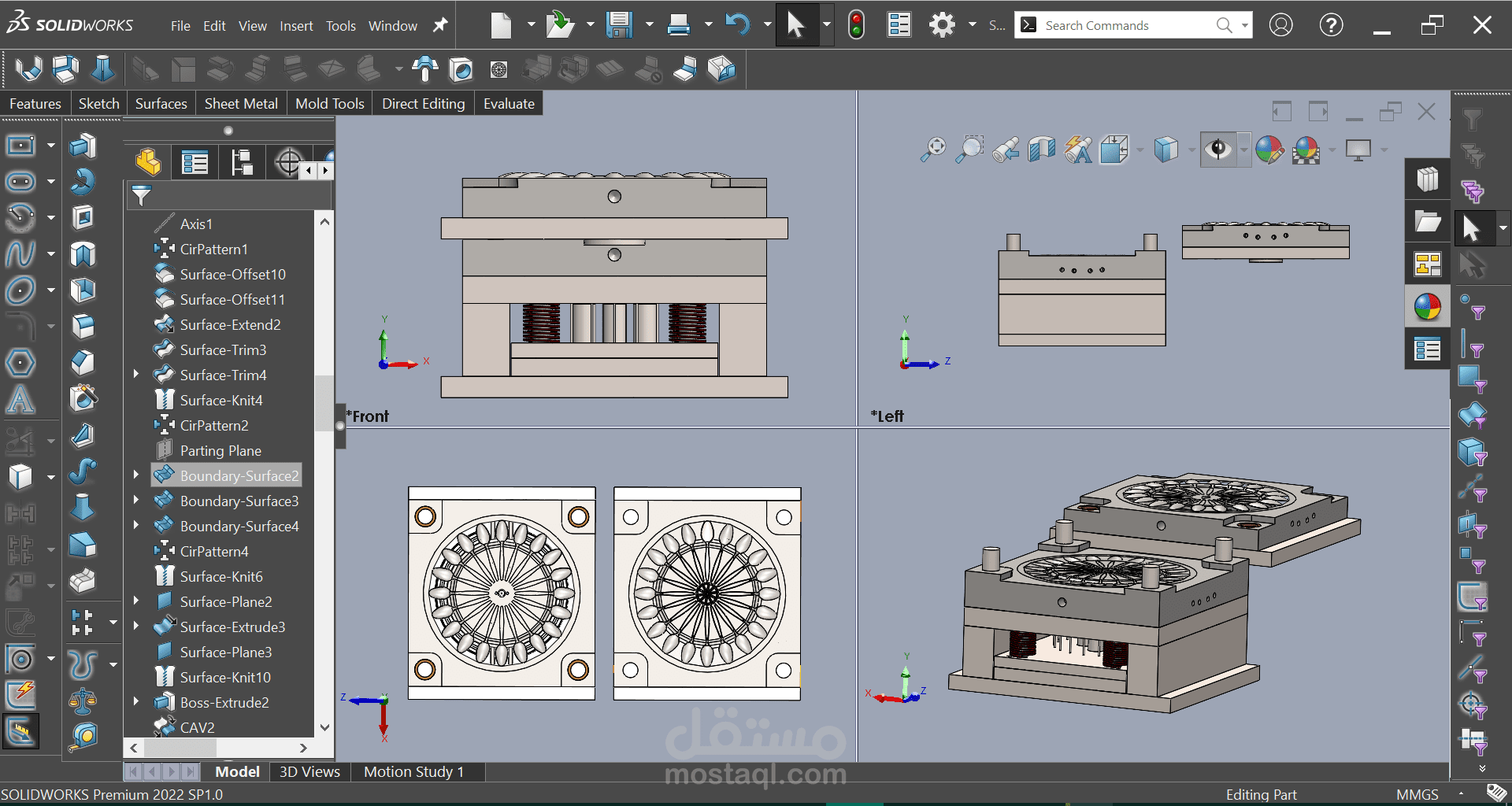1512x806 pixels.
Task: Click Zoom to Fit in view toolbar
Action: [933, 149]
